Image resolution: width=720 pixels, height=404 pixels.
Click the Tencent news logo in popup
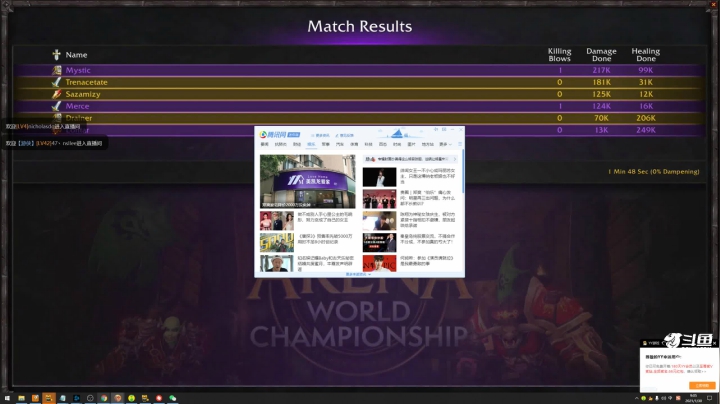coord(280,135)
